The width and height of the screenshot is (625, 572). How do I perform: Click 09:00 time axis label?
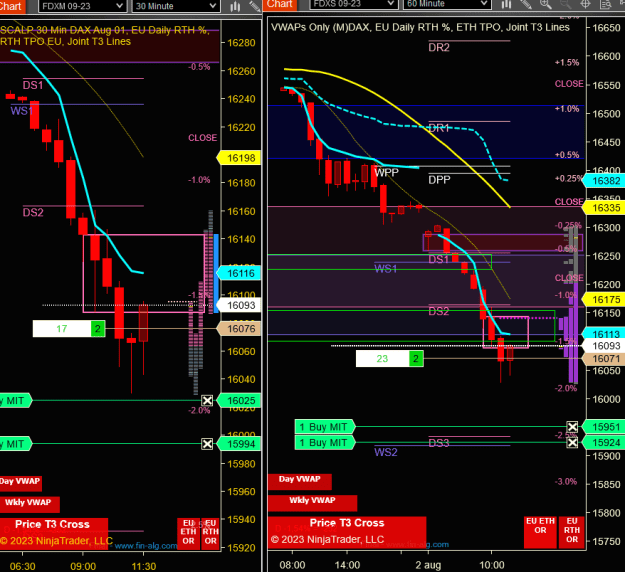pos(83,566)
